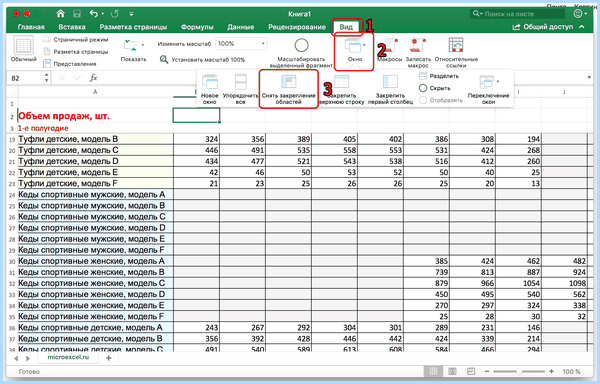Click Скрыть window option

(x=435, y=88)
